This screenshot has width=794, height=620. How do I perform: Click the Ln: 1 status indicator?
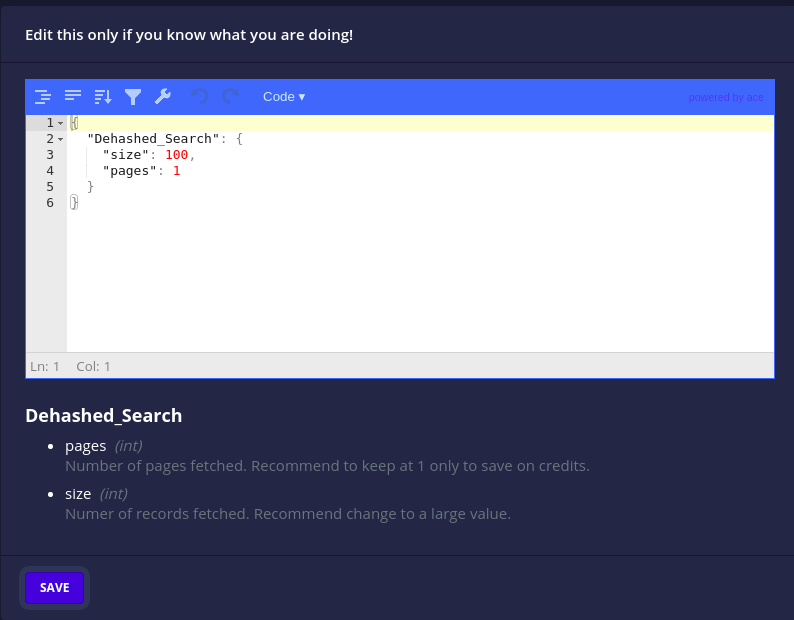(x=45, y=366)
